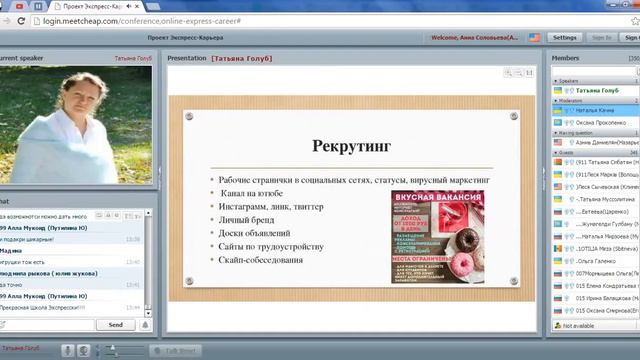Image resolution: width=640 pixels, height=360 pixels.
Task: Click the members search field
Action: click(594, 71)
